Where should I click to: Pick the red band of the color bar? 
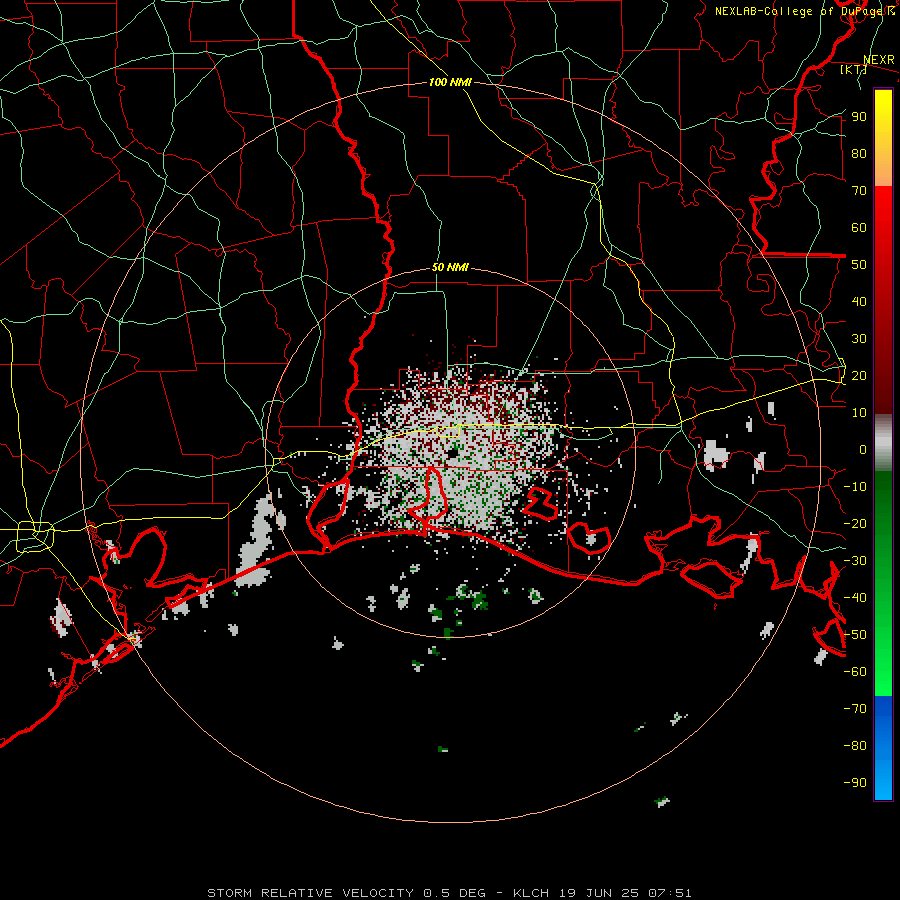pos(883,300)
